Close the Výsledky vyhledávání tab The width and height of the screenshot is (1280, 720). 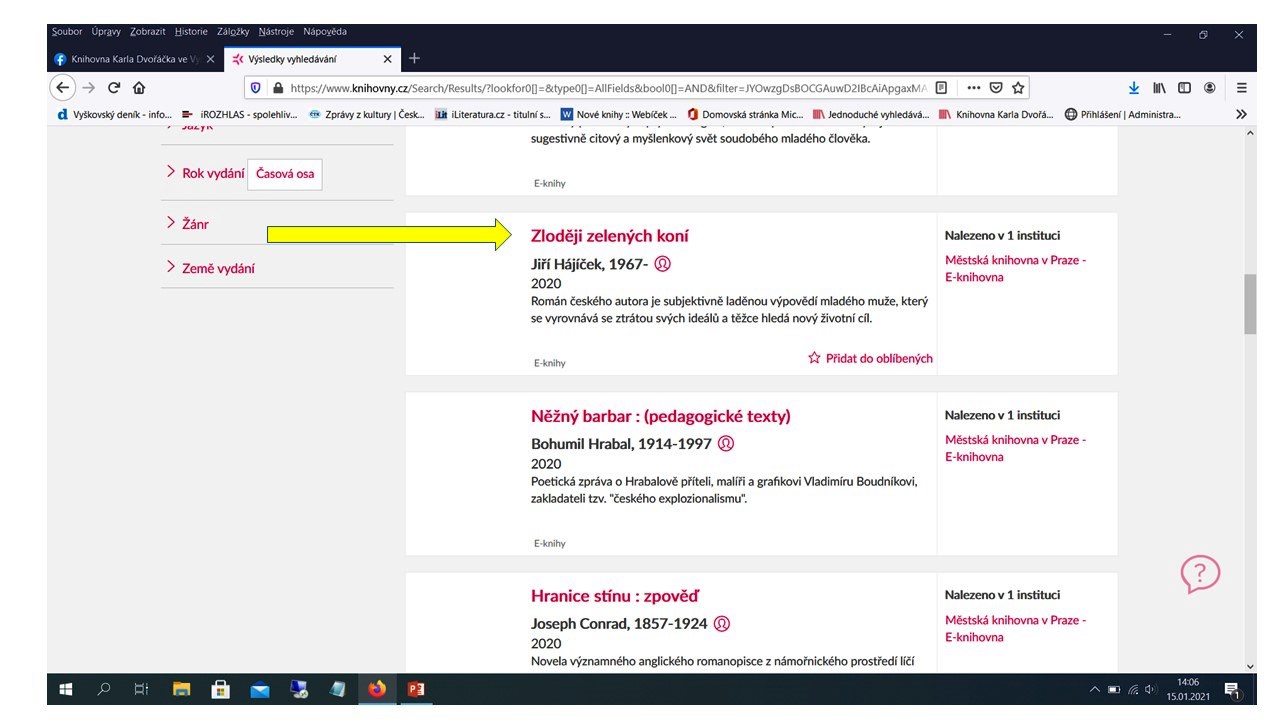(388, 59)
